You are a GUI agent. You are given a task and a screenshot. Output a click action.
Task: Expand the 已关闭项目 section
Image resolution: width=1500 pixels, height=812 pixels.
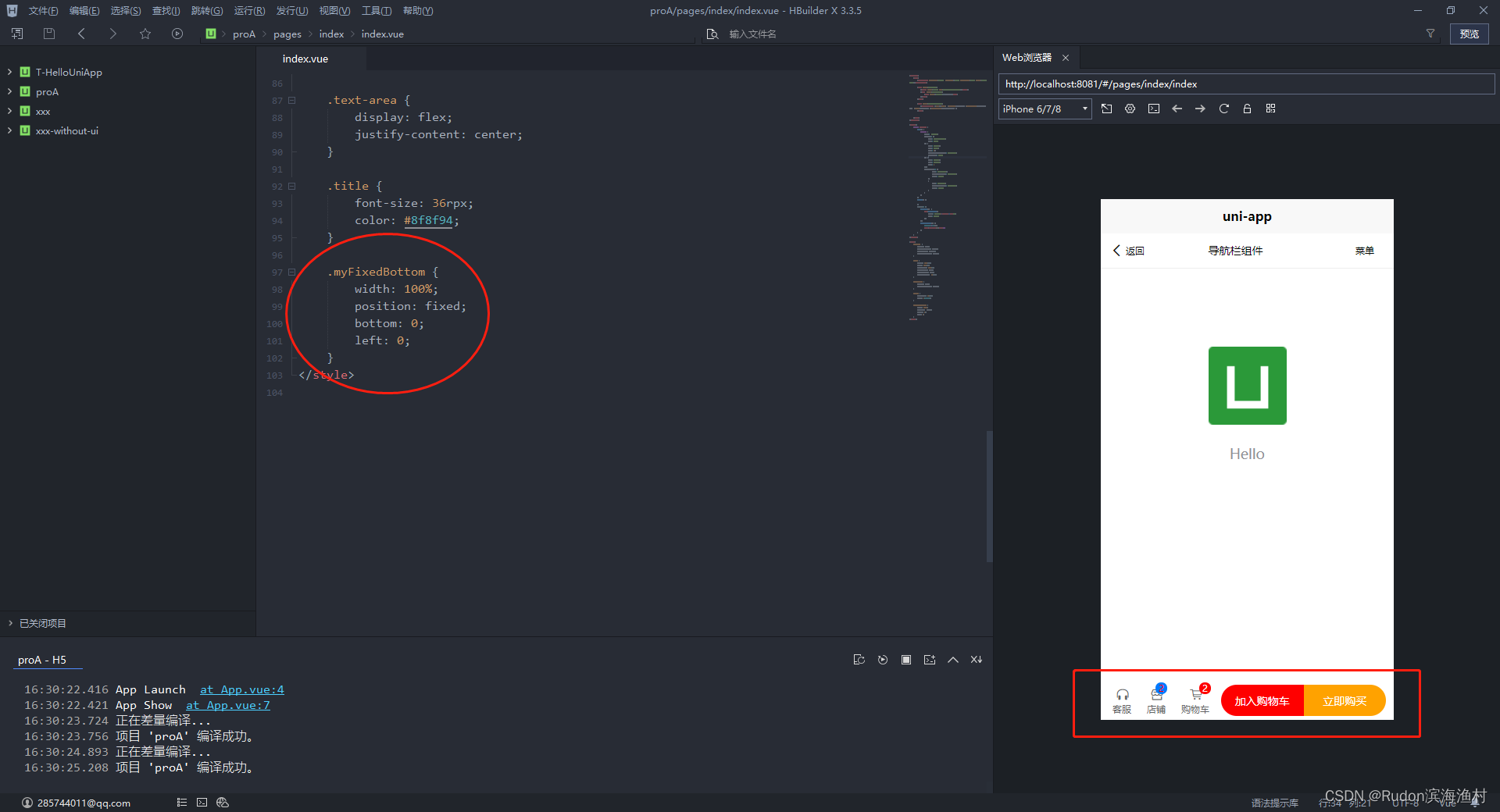pyautogui.click(x=10, y=623)
